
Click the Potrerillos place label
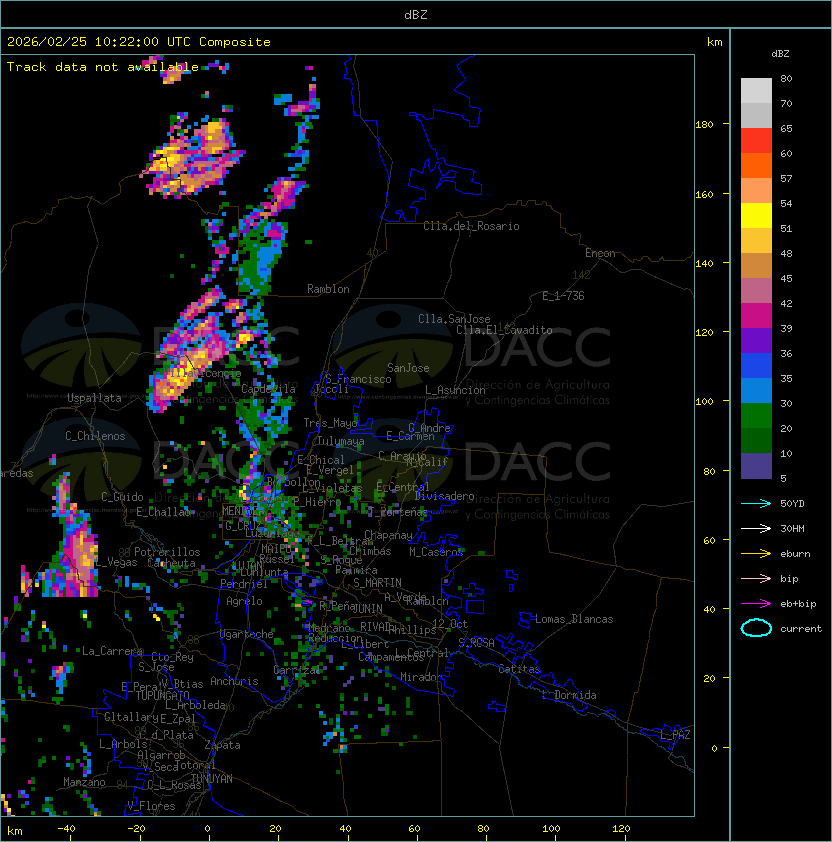167,552
